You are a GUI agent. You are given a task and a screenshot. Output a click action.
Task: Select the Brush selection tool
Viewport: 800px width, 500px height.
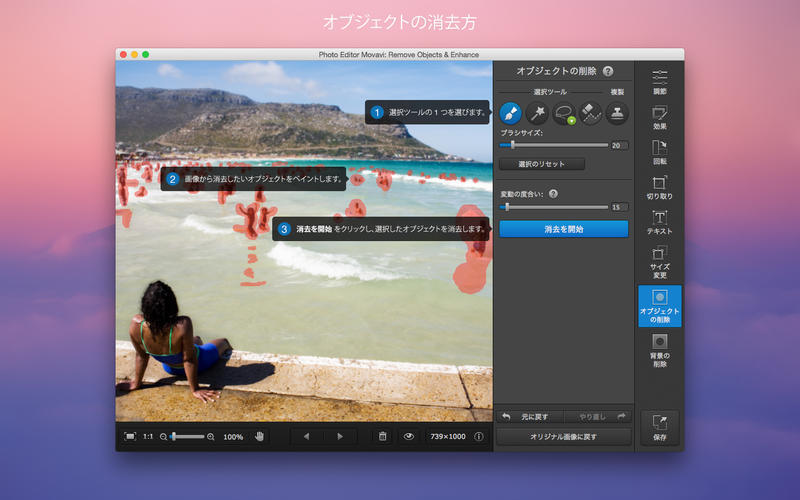(x=510, y=113)
